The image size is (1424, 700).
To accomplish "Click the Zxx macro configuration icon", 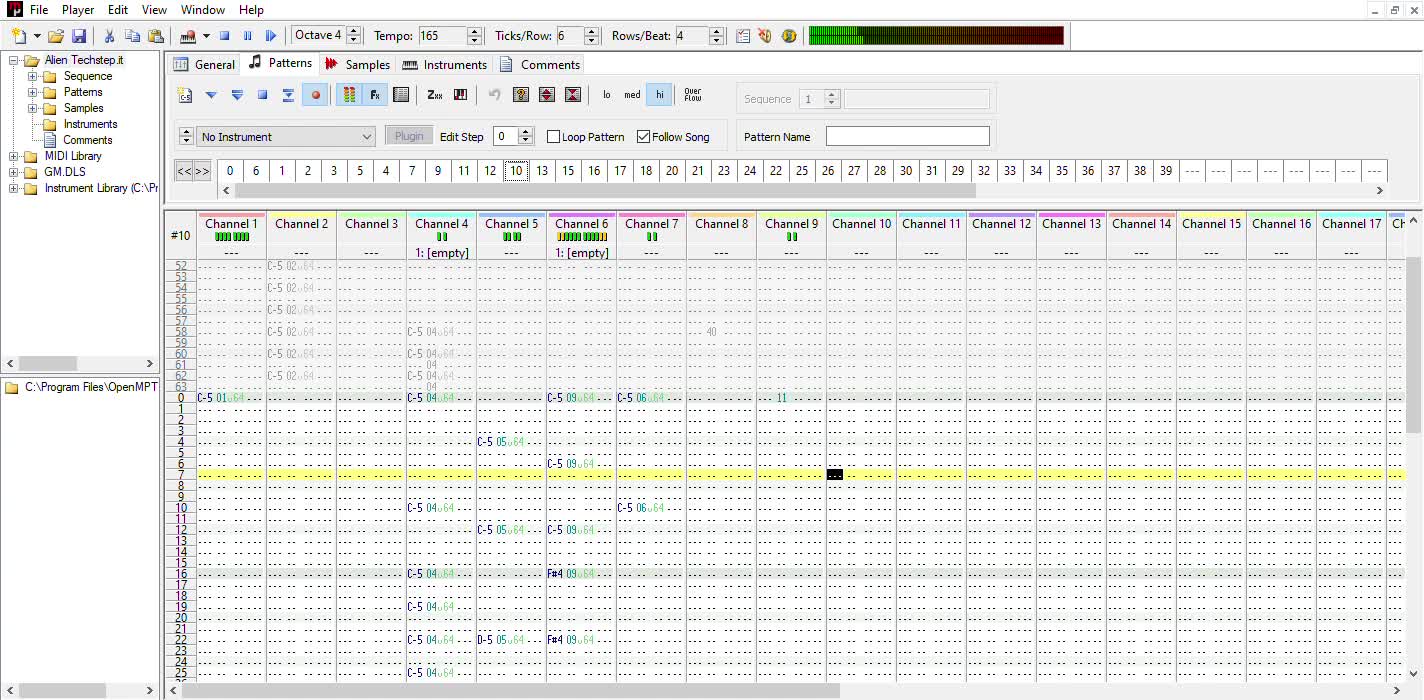I will click(x=434, y=95).
